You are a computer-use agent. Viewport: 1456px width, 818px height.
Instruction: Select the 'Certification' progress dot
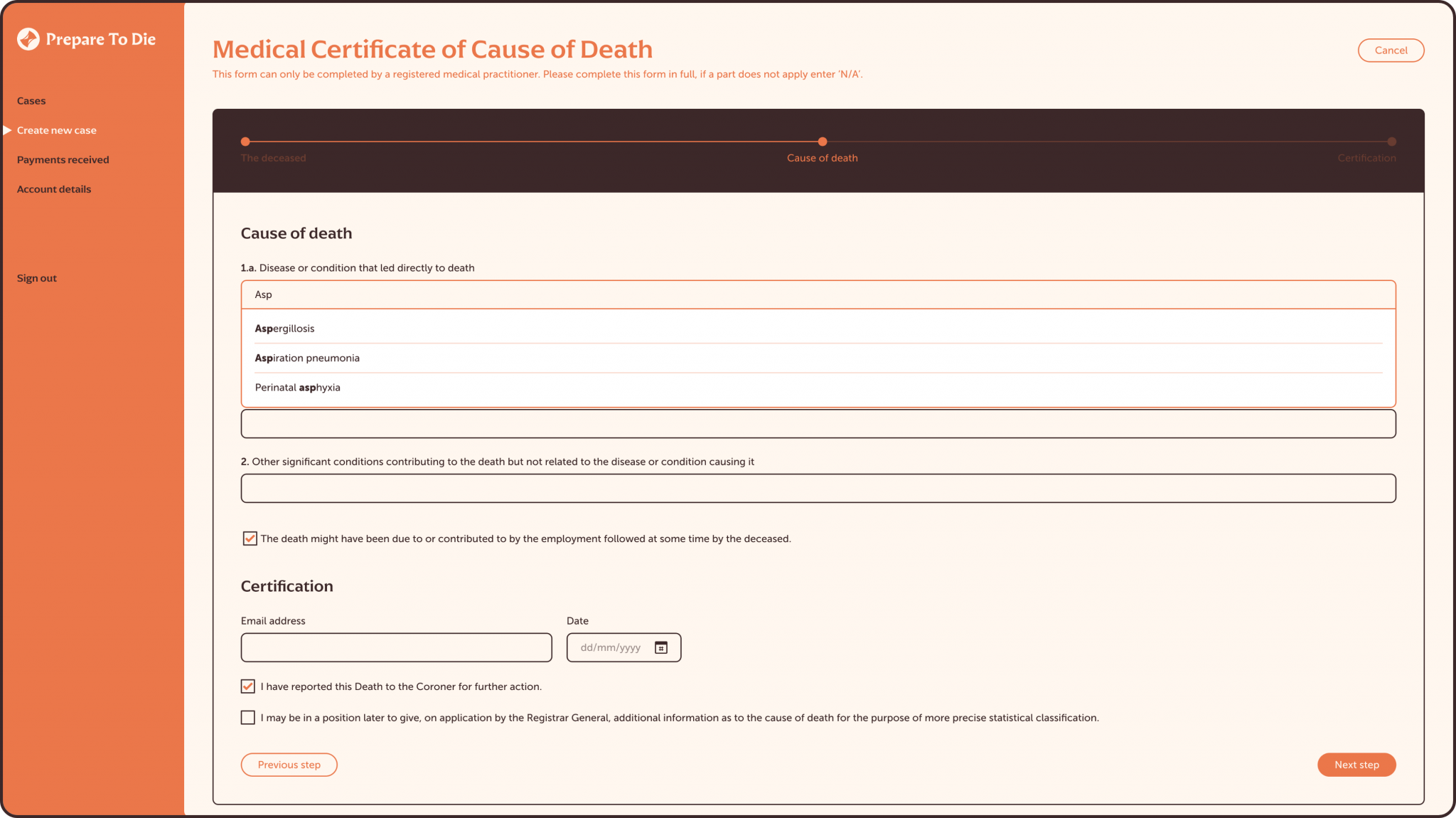[1391, 142]
